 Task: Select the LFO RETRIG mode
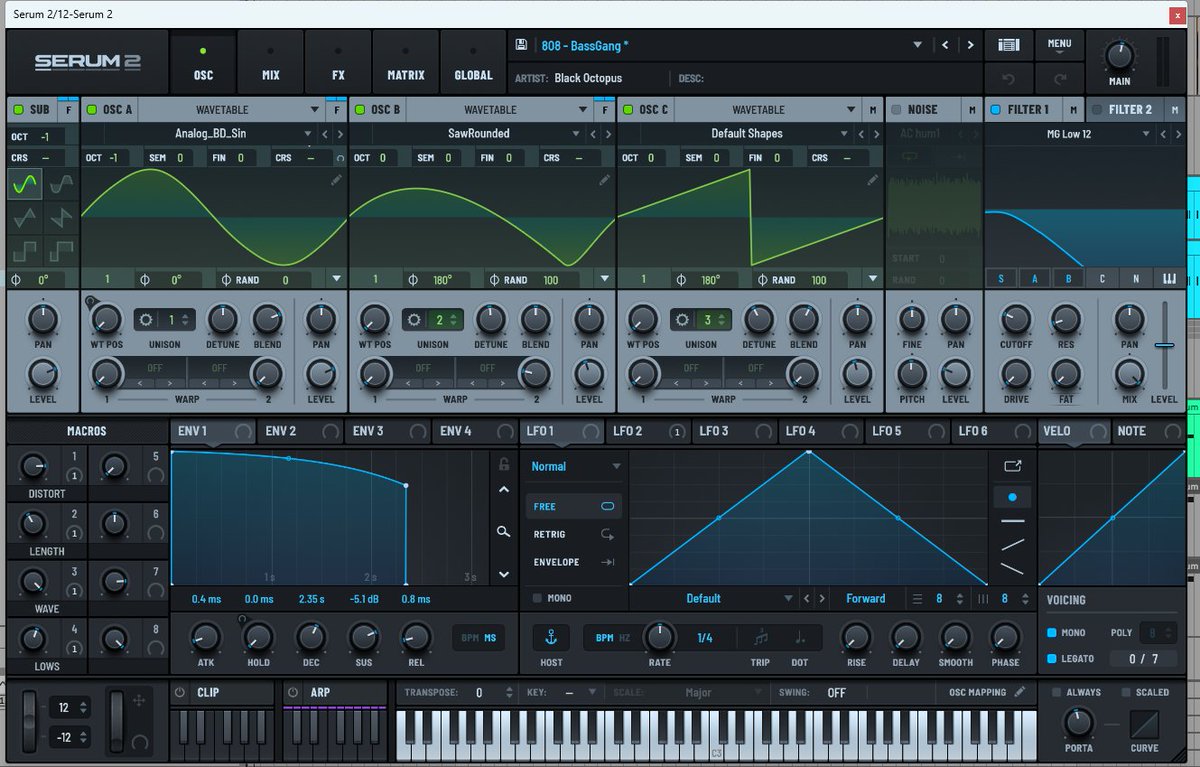point(574,534)
